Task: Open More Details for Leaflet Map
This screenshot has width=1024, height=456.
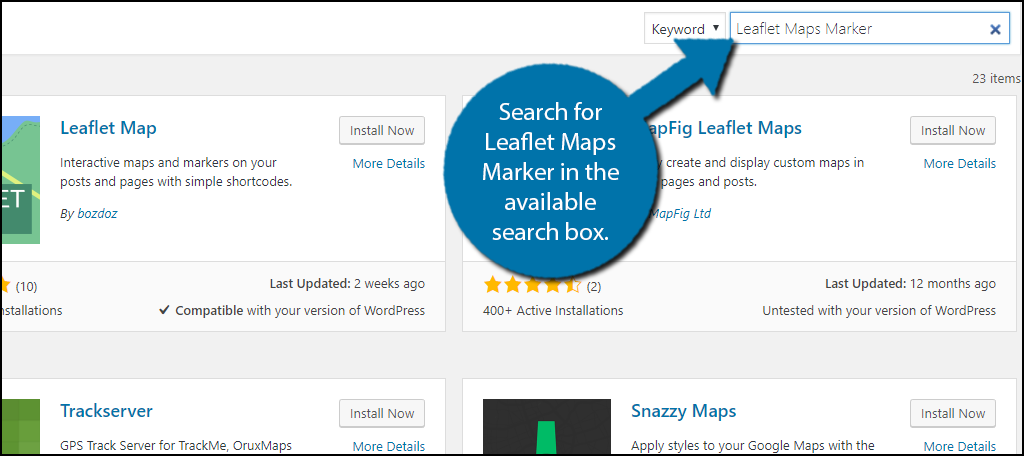Action: [x=389, y=163]
